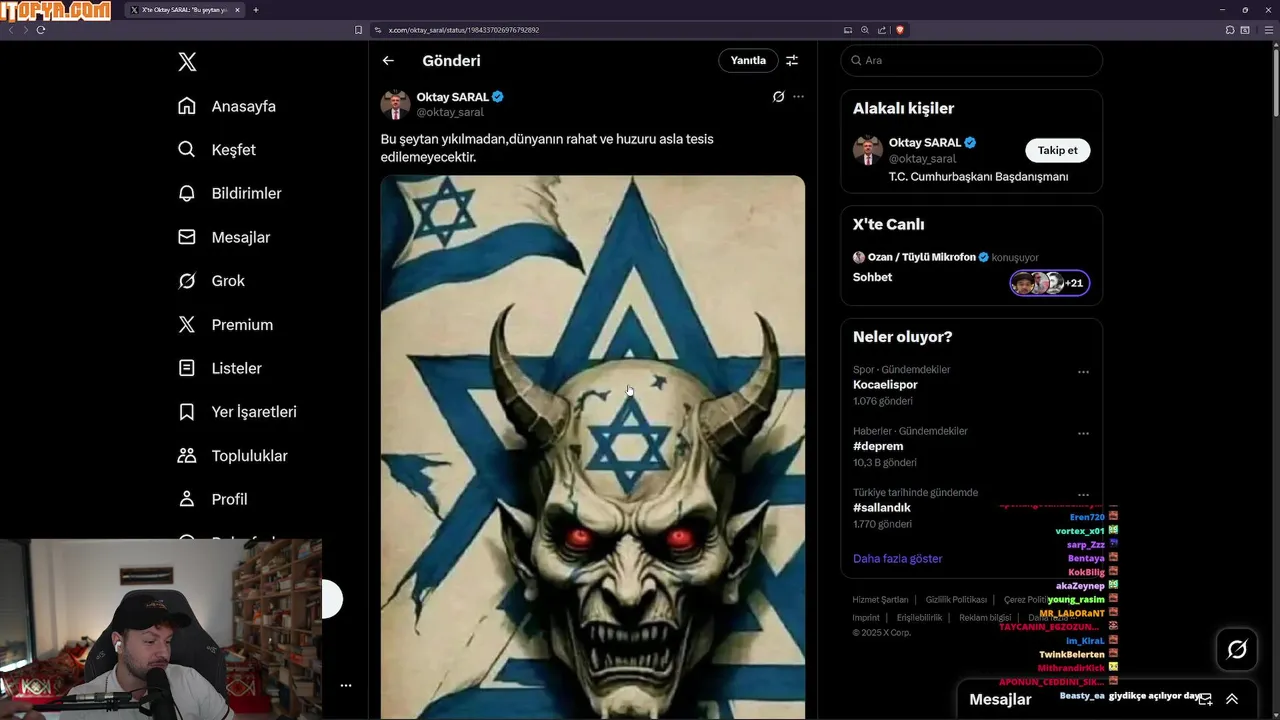Click zoom magnifier icon in address bar
Viewport: 1280px width, 720px height.
pyautogui.click(x=865, y=30)
